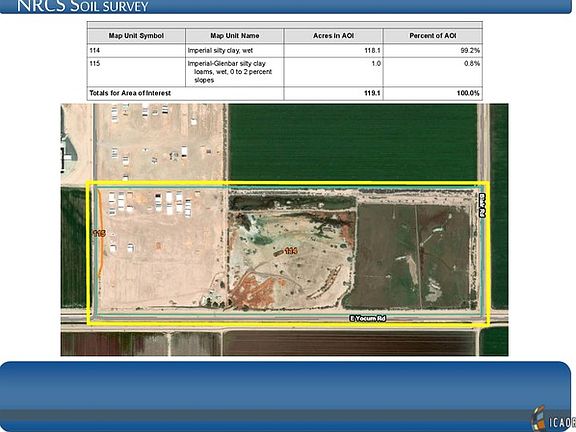
Task: Select the 'Percent of AOI' column header
Action: coord(433,36)
